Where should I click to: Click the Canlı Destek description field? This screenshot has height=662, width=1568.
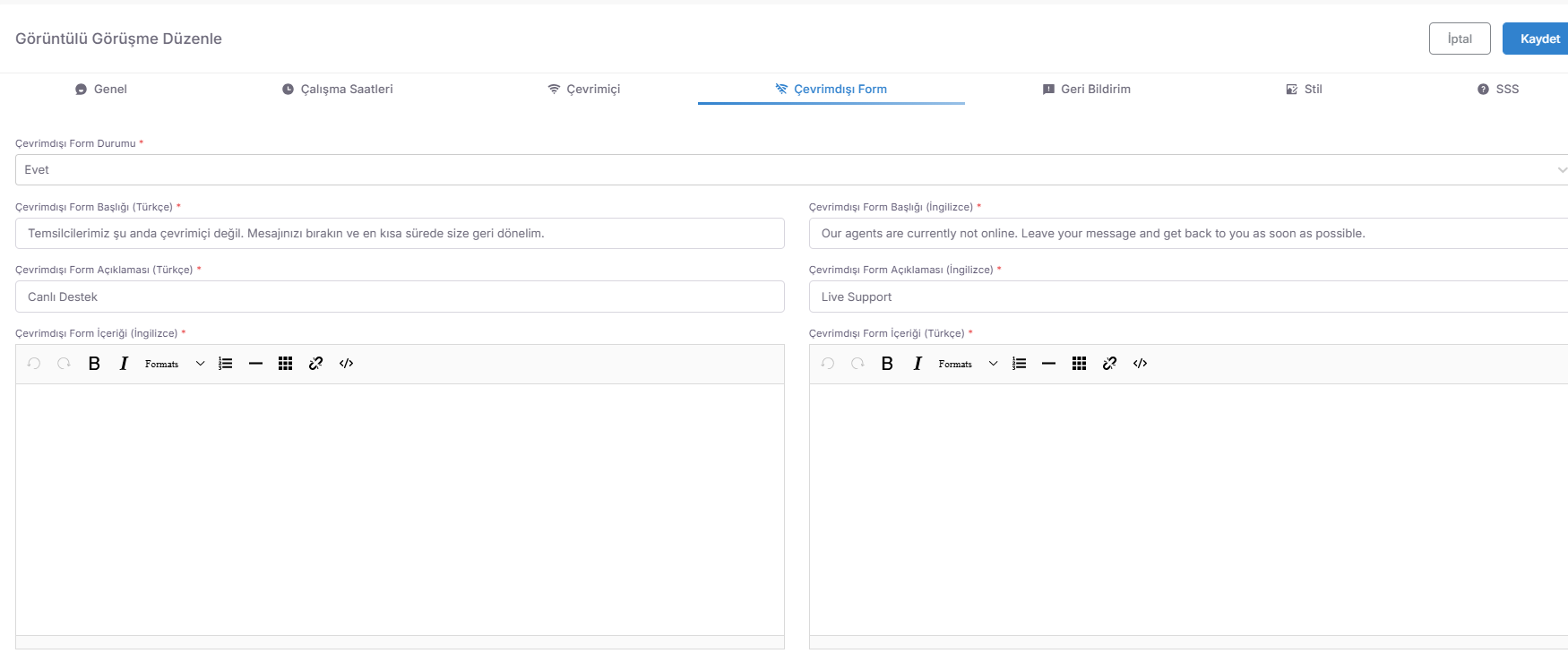click(x=400, y=297)
